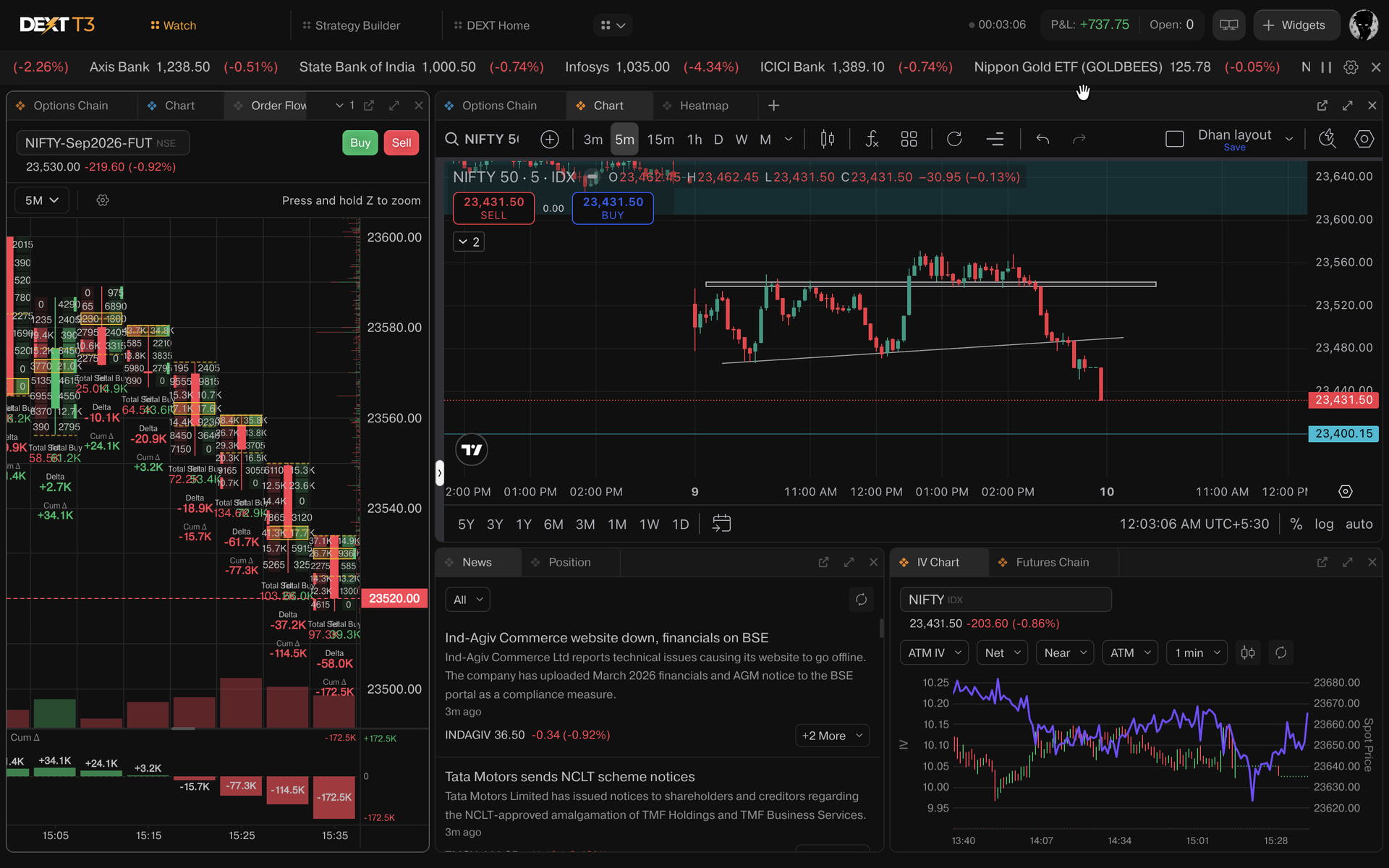Click the red Sell button
1389x868 pixels.
pos(402,142)
